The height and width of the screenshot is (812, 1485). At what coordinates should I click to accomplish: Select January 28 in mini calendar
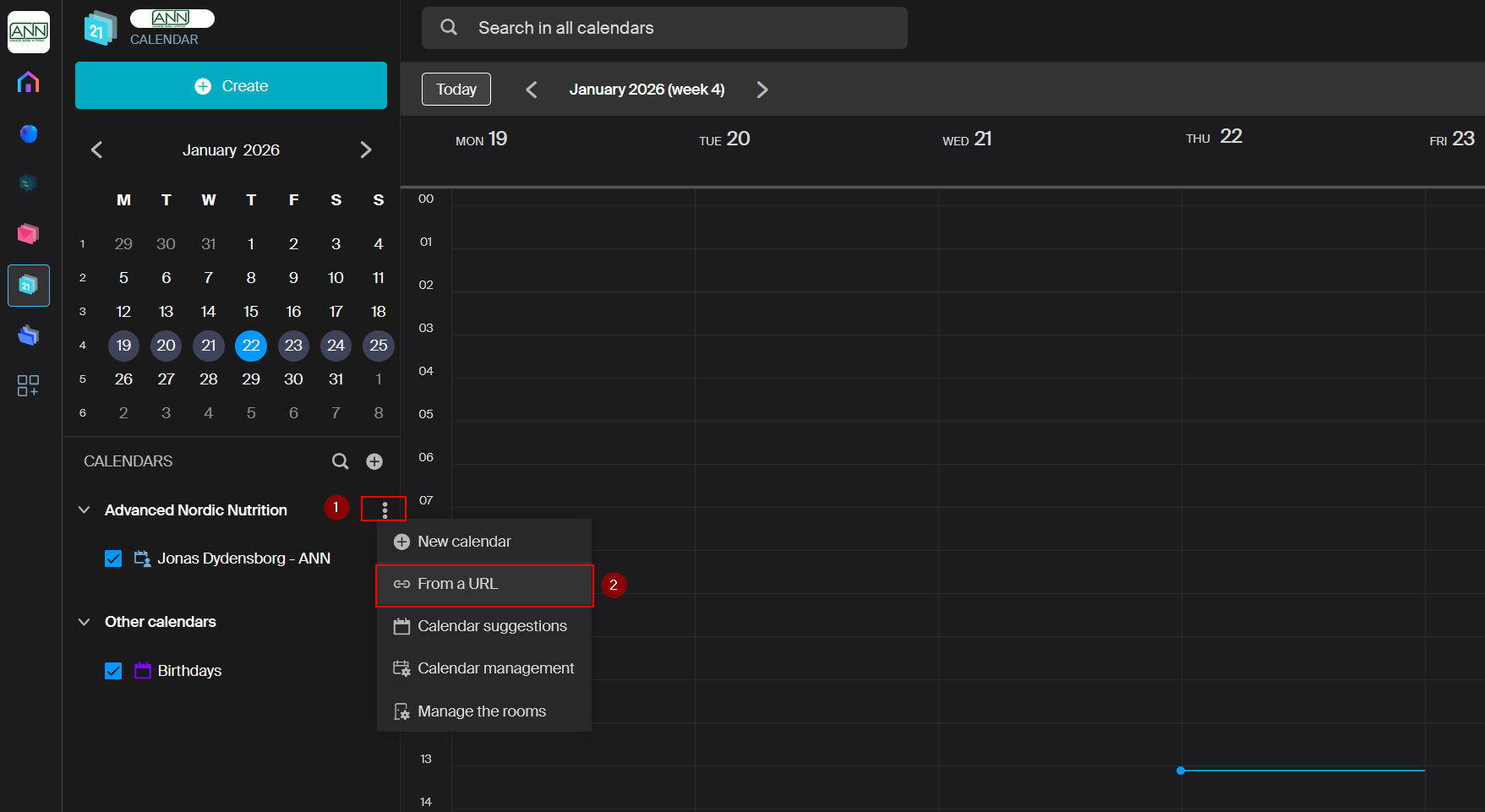[x=209, y=379]
